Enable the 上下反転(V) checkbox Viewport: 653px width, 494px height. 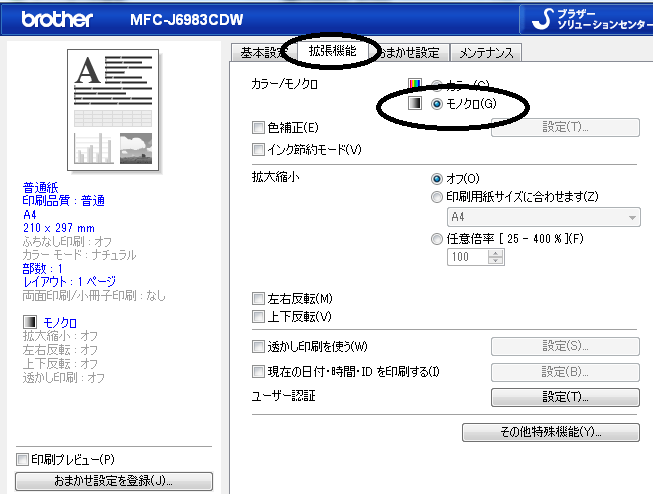258,317
